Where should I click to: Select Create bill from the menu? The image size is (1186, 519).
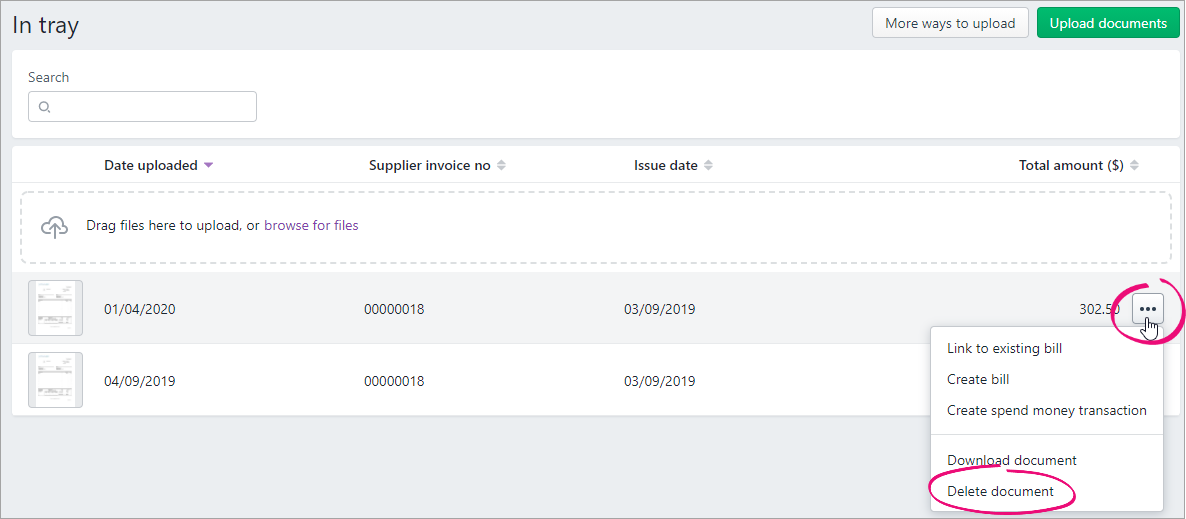click(978, 379)
